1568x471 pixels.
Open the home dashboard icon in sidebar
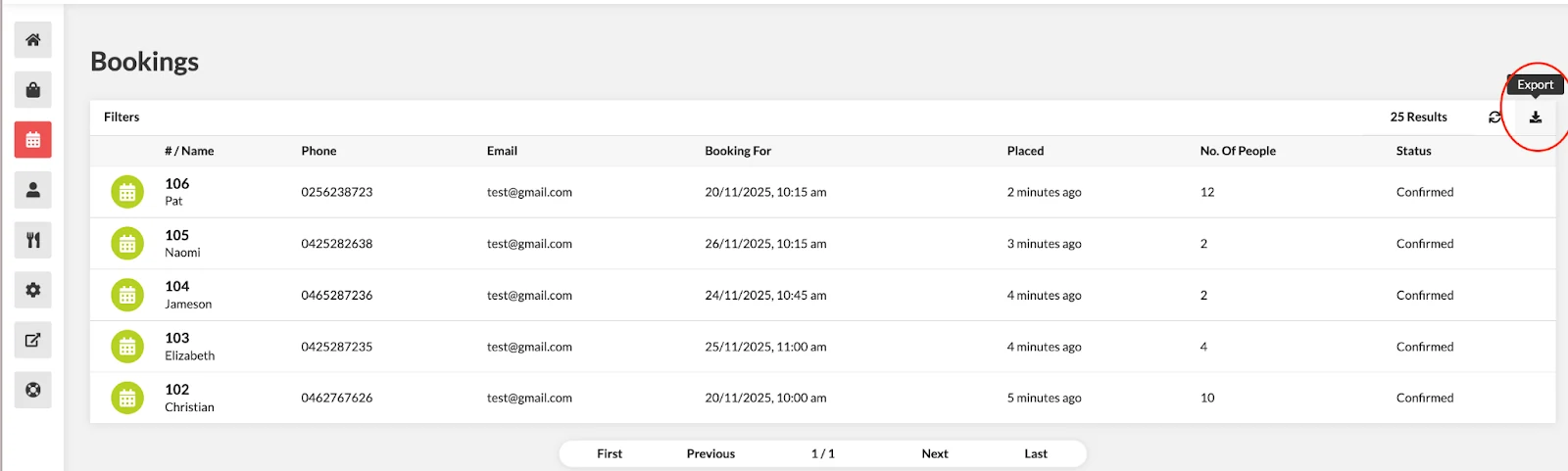[x=32, y=40]
